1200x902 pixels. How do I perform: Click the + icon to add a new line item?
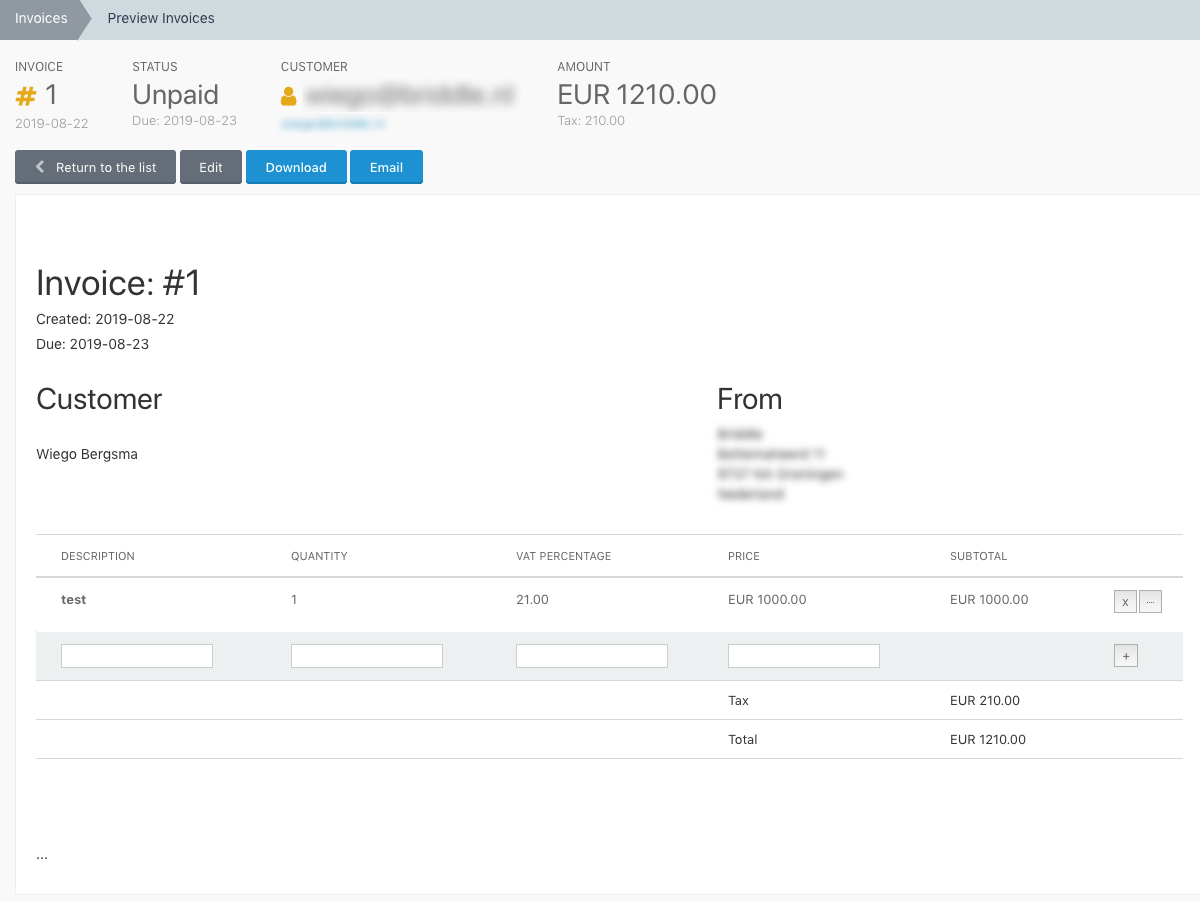pyautogui.click(x=1126, y=655)
